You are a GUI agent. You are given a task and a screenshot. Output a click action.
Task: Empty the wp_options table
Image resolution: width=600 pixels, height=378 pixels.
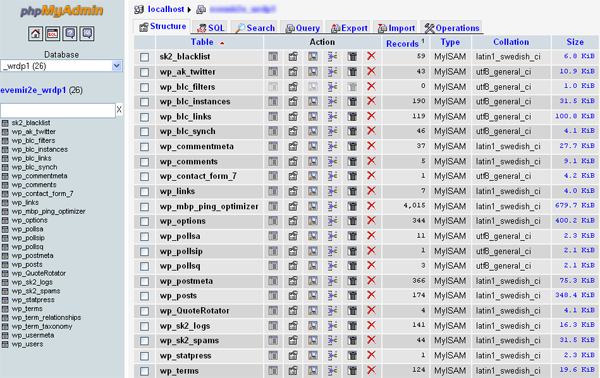coord(352,221)
